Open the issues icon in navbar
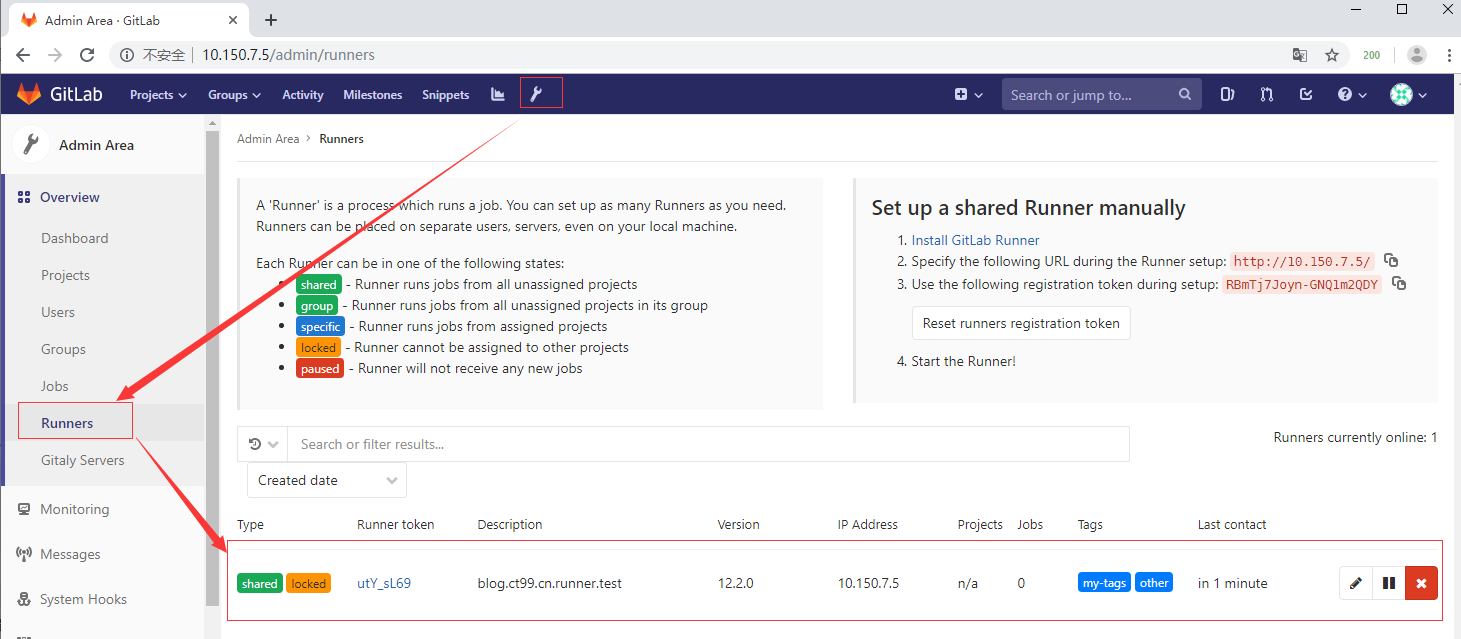The image size is (1461, 639). (x=1227, y=95)
